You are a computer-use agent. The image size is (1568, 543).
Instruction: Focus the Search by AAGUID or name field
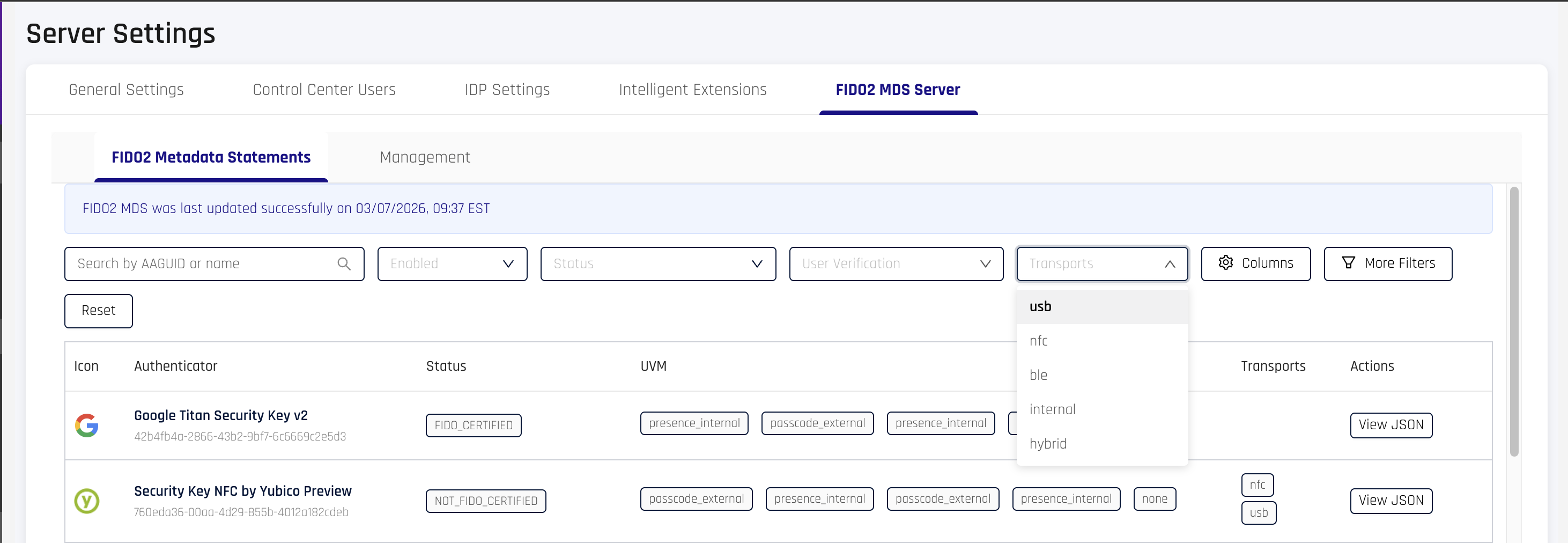tap(204, 263)
